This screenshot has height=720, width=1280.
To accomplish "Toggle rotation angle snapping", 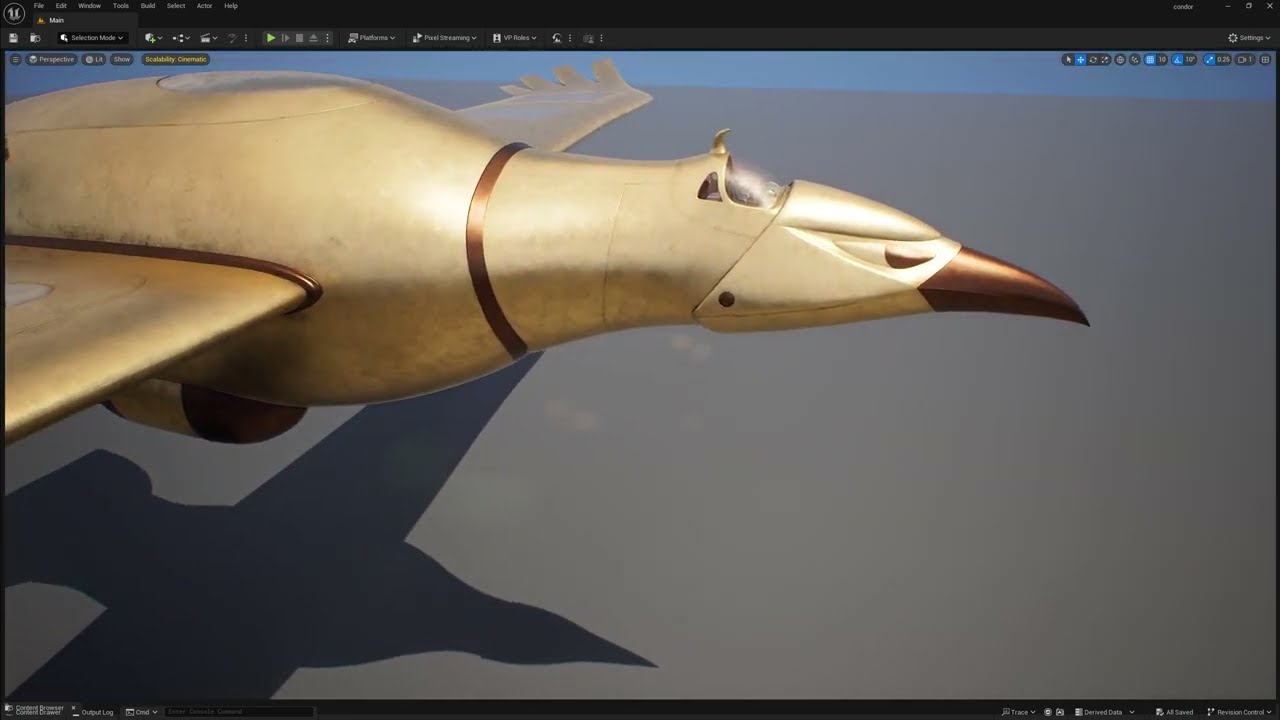I will click(1178, 60).
